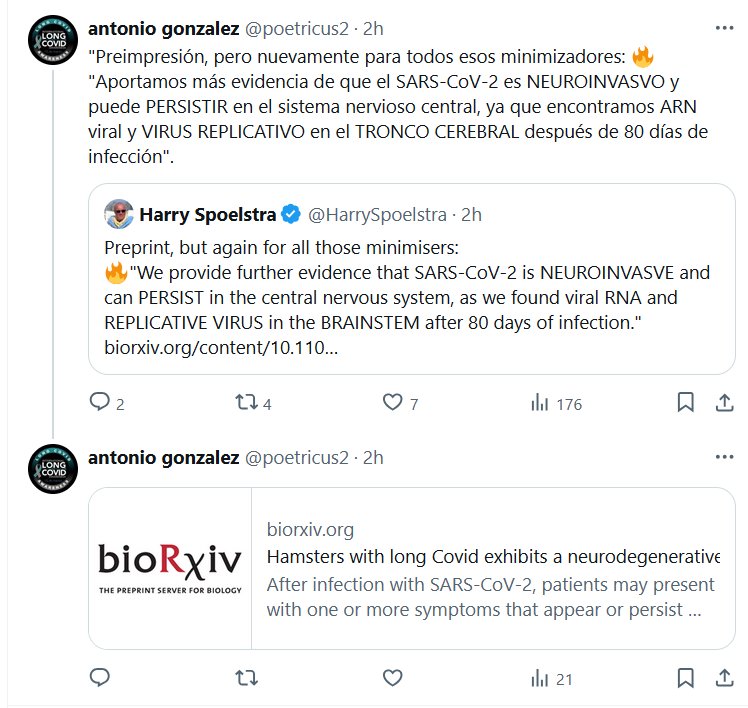Like the bioRxiv link tweet
This screenshot has width=748, height=708.
point(393,678)
